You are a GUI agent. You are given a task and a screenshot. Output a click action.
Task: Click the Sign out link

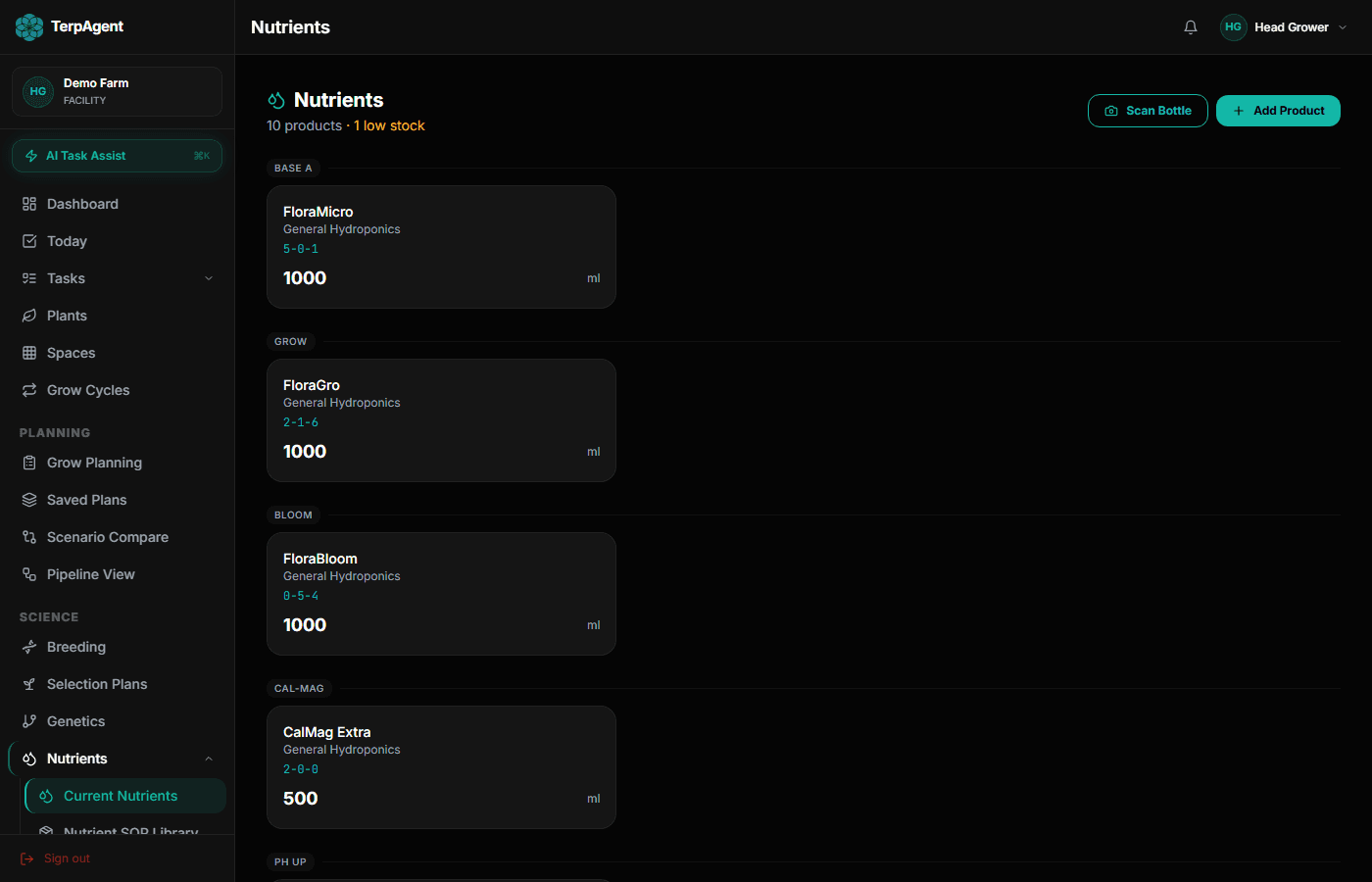(x=66, y=858)
